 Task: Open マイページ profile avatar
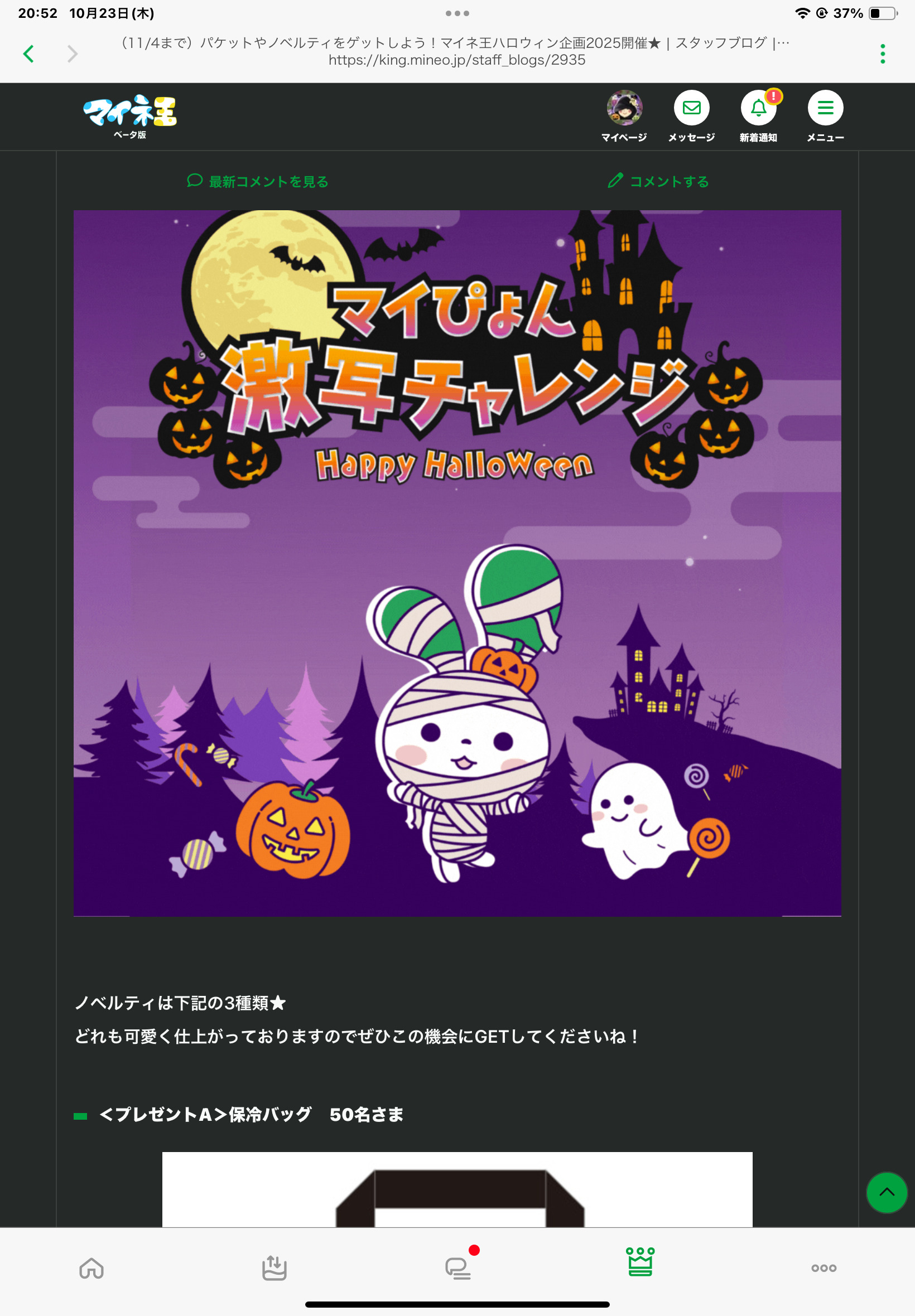(624, 108)
